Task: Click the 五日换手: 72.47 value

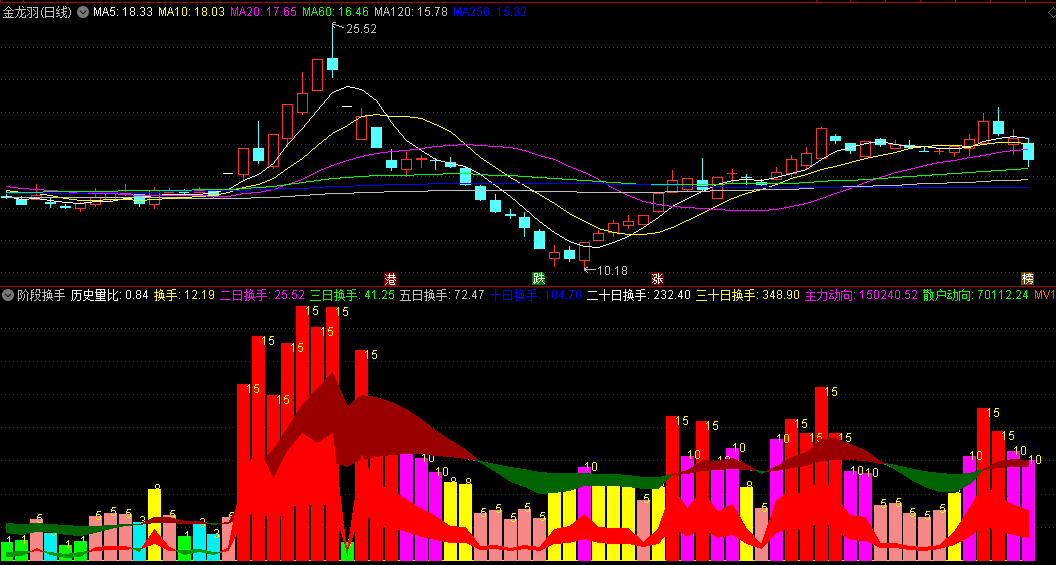Action: tap(442, 294)
